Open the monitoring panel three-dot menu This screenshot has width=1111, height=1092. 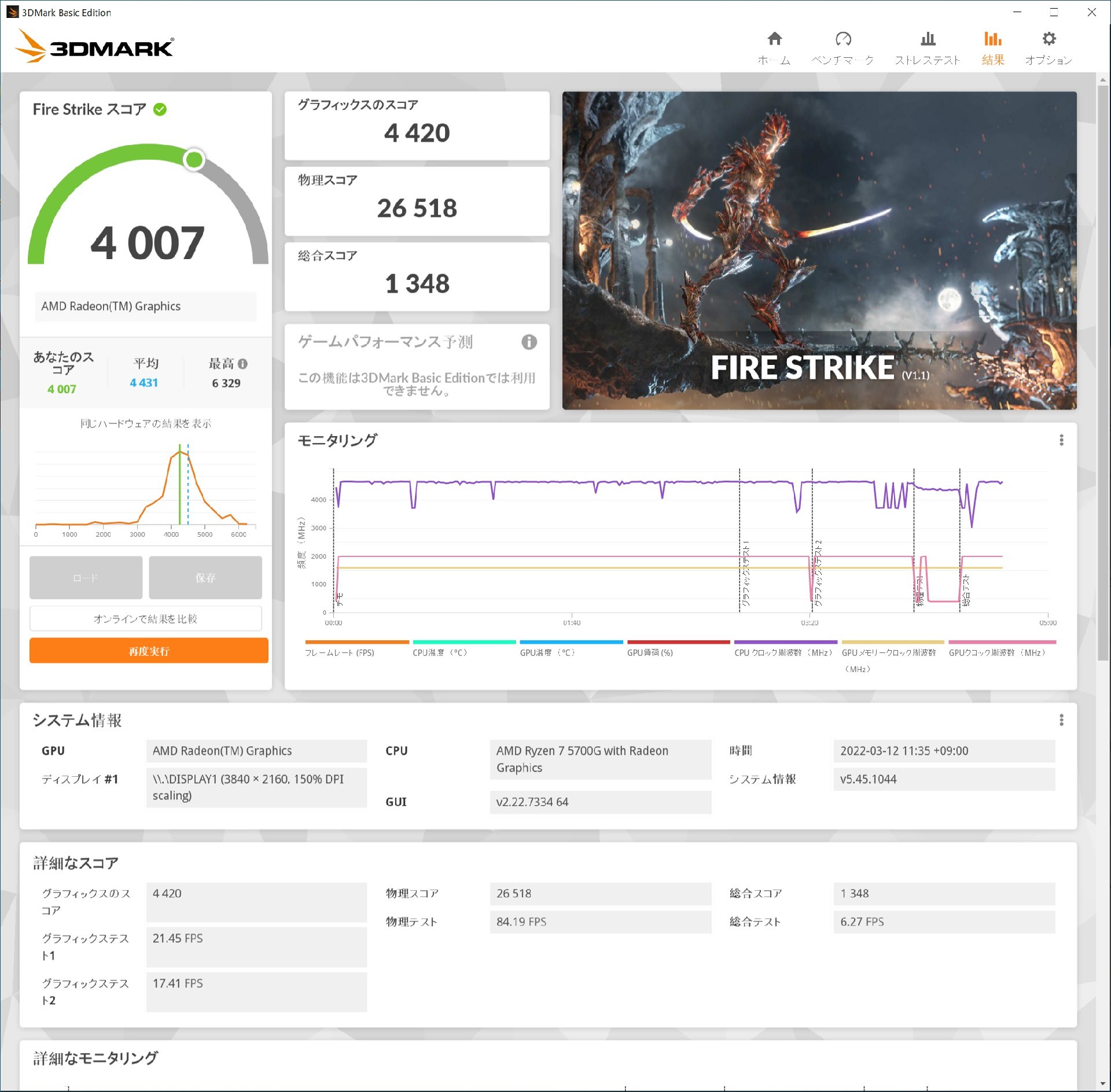coord(1061,440)
